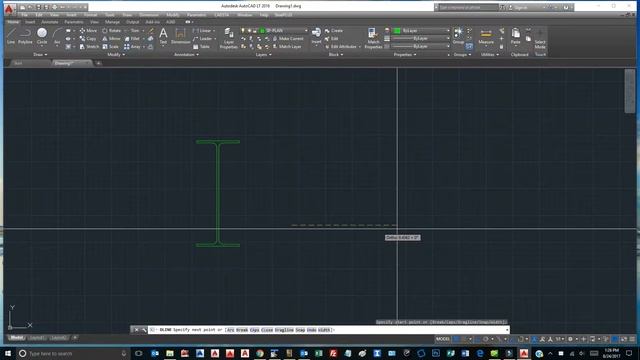The image size is (640, 360).
Task: Expand the Modify panel
Action: pos(116,54)
